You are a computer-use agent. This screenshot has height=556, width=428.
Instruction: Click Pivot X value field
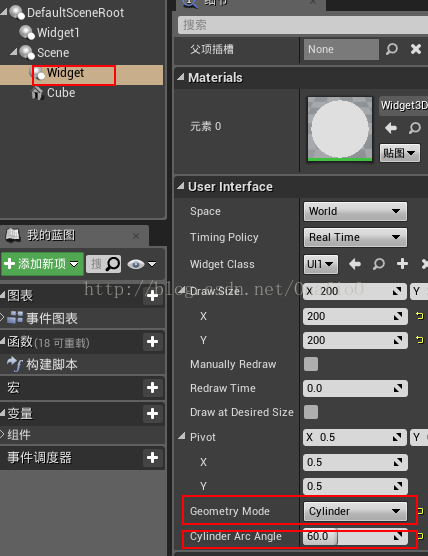(355, 462)
